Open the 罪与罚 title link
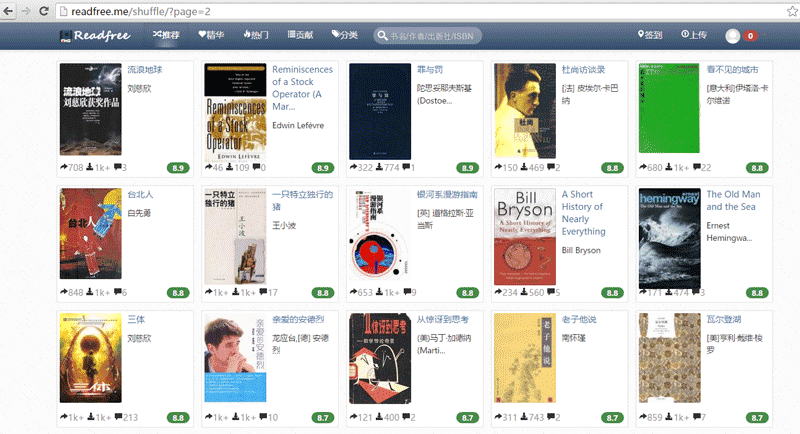This screenshot has width=800, height=434. pos(430,69)
